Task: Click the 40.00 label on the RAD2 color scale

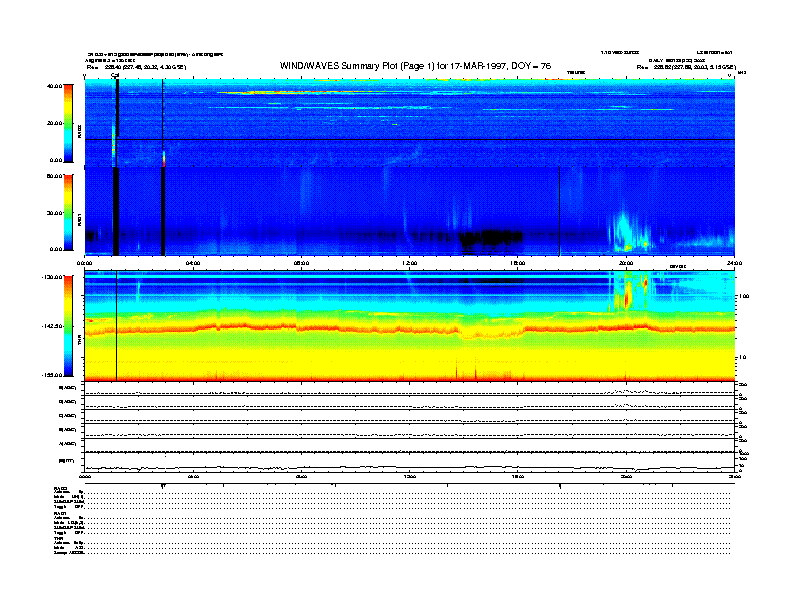Action: [54, 86]
